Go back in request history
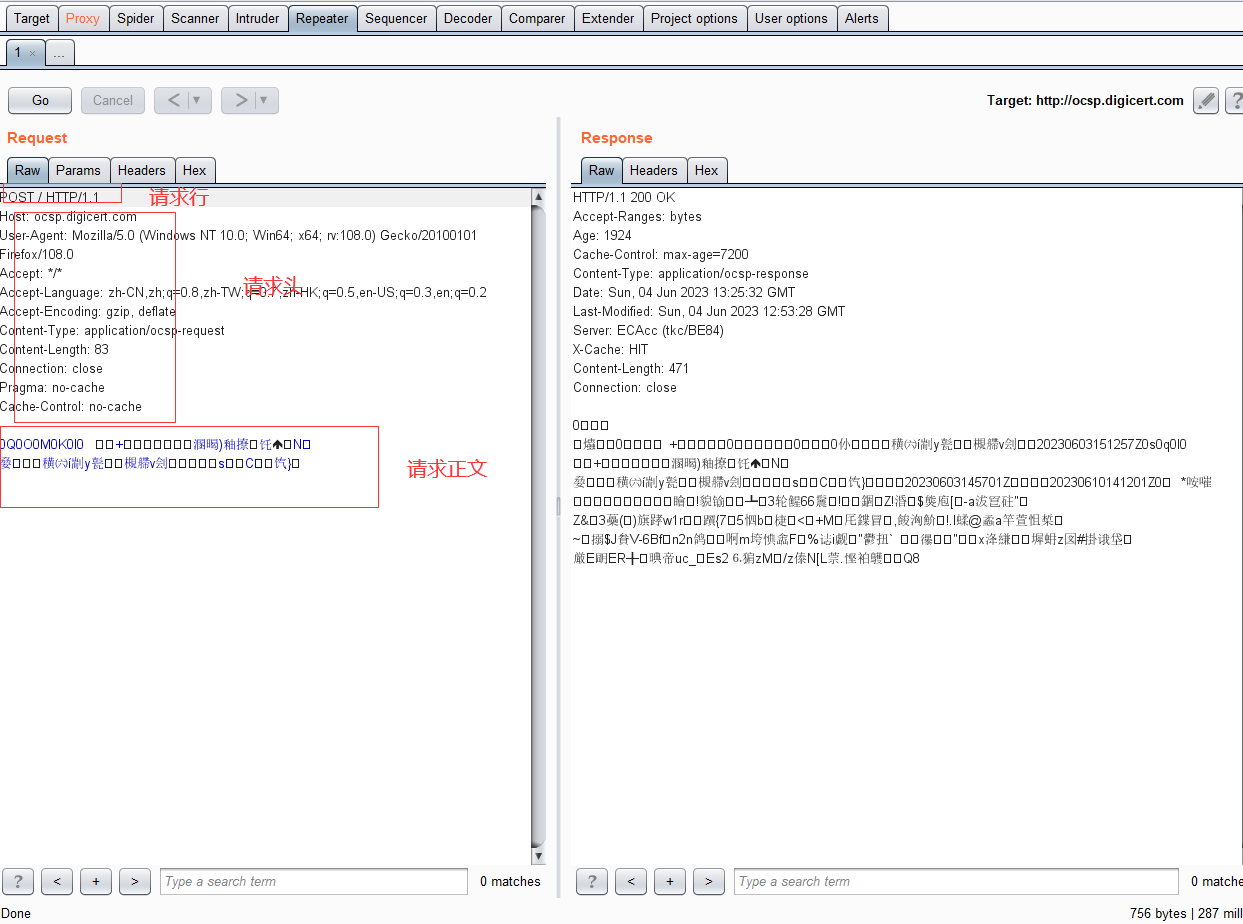Screen dimensions: 1243x924 [x=174, y=100]
